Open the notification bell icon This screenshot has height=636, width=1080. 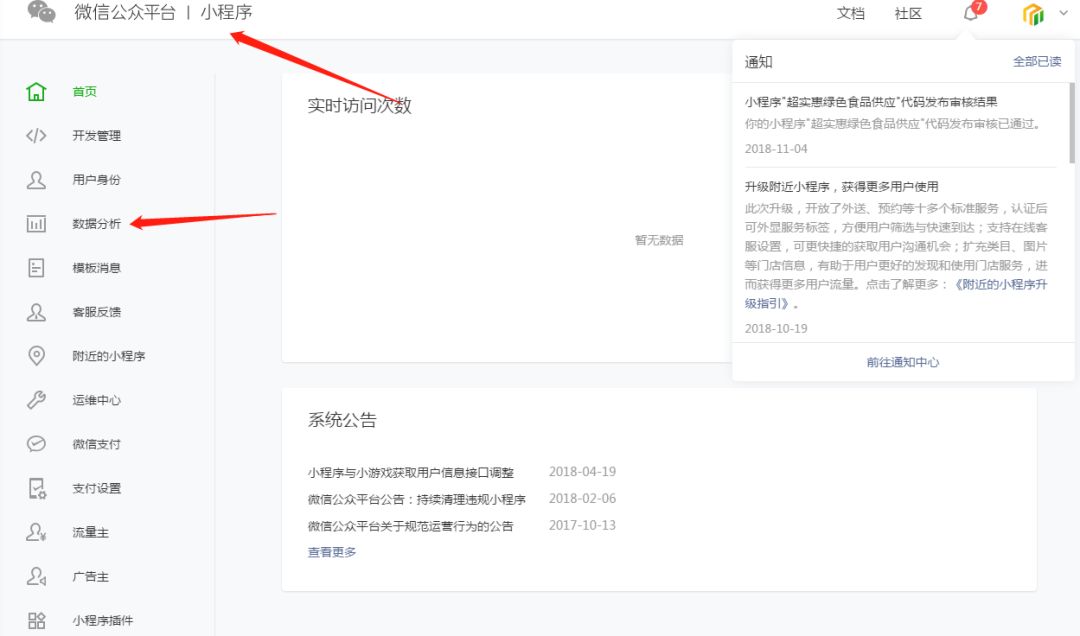pos(971,12)
